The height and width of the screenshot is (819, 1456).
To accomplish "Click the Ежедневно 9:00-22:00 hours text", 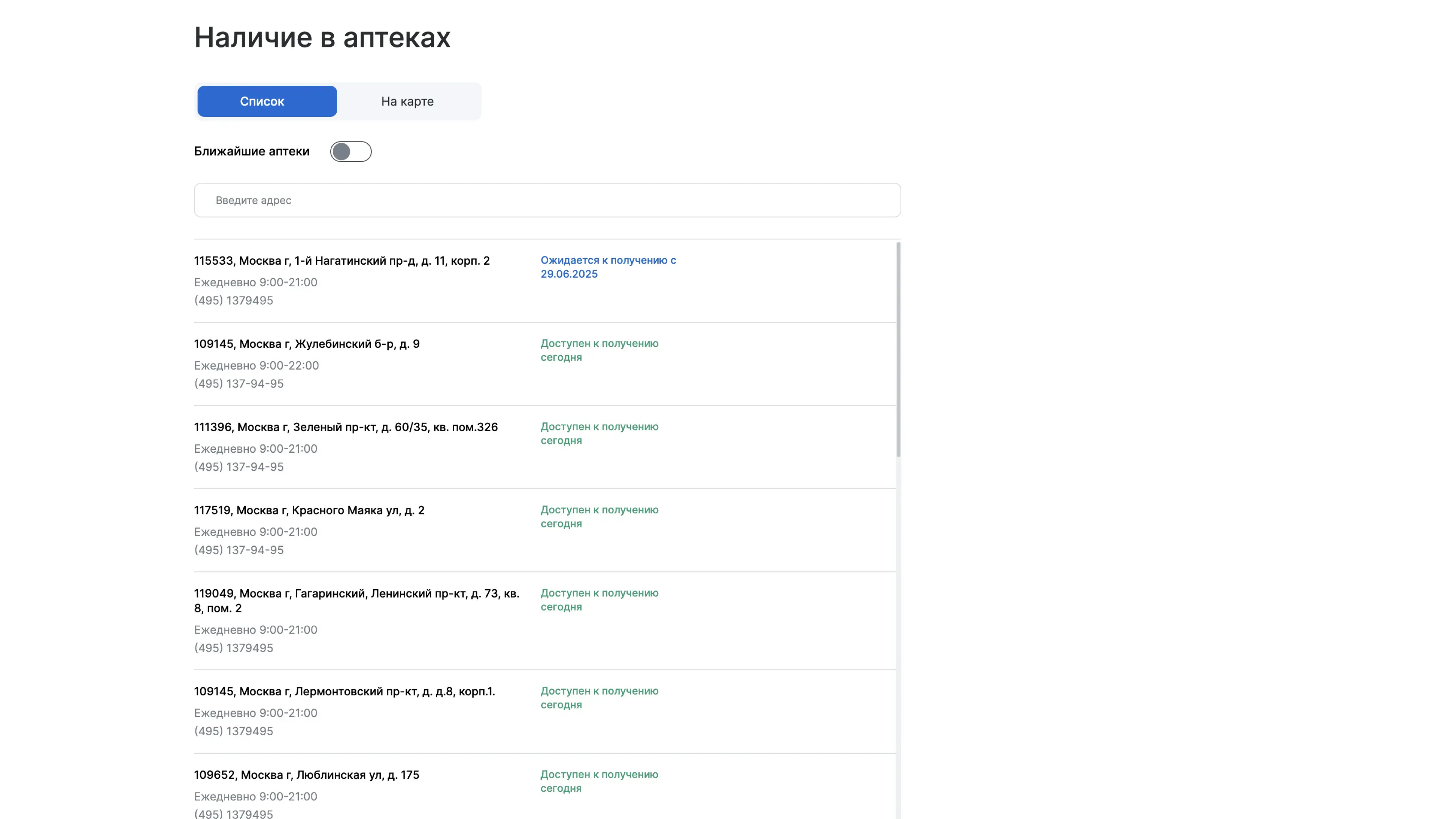I will (256, 365).
